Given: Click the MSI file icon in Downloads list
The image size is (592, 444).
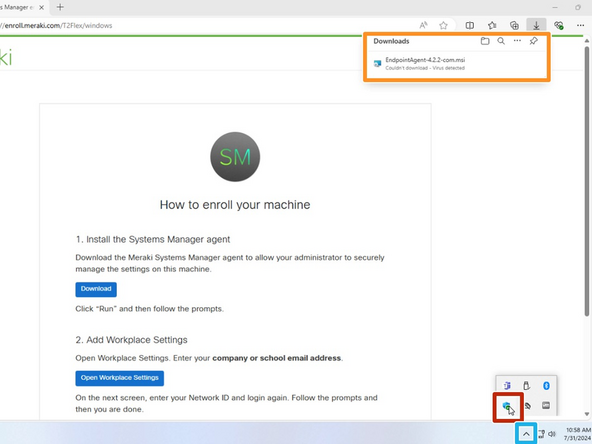Looking at the screenshot, I should click(377, 63).
